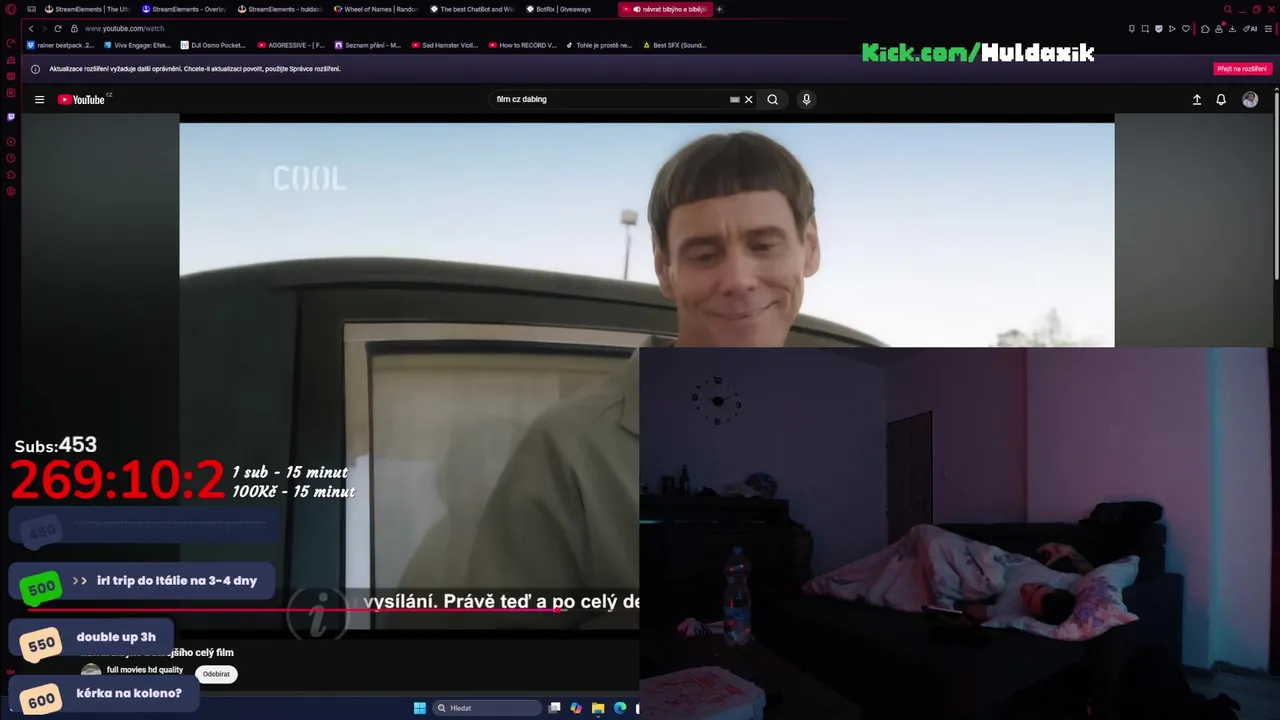Switch to The best ChatBot tab

coord(471,9)
